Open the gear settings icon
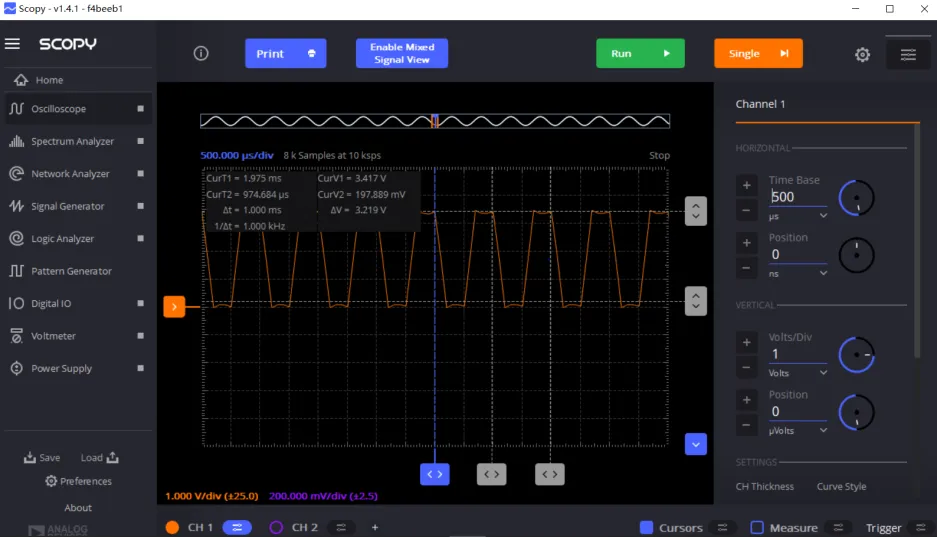The width and height of the screenshot is (937, 537). click(862, 55)
